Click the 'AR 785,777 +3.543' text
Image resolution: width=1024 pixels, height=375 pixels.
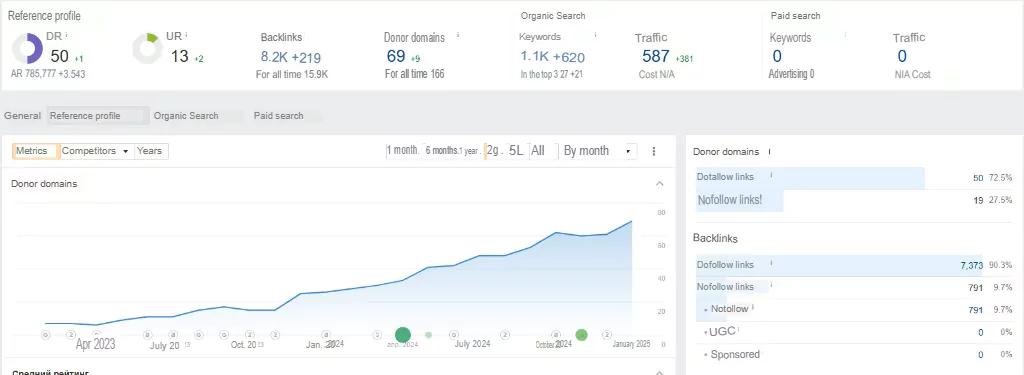coord(48,74)
